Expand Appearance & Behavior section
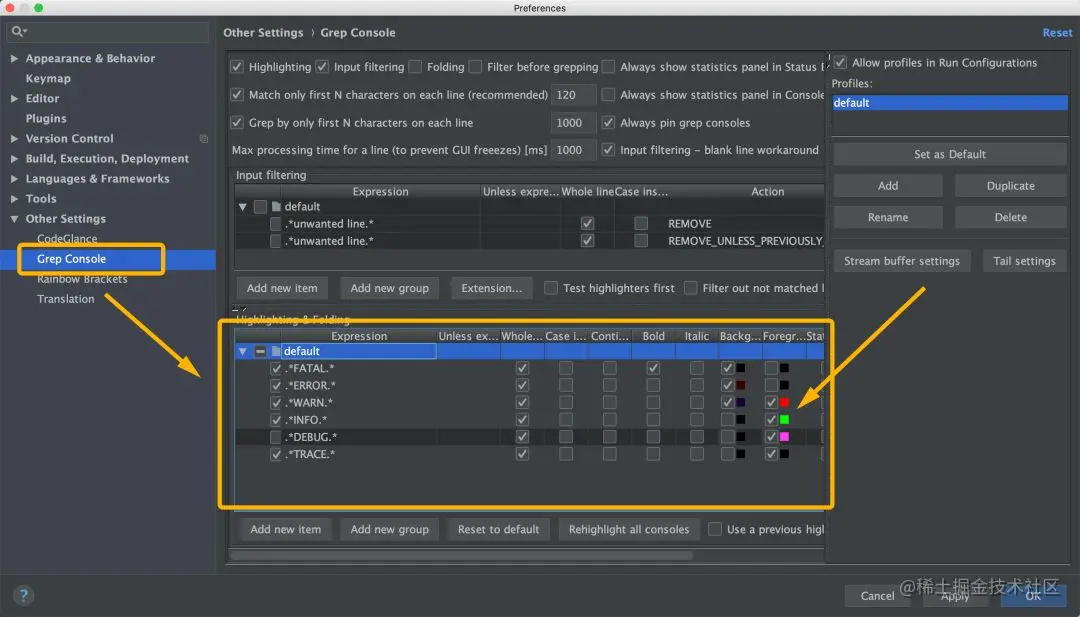The image size is (1080, 617). tap(14, 59)
